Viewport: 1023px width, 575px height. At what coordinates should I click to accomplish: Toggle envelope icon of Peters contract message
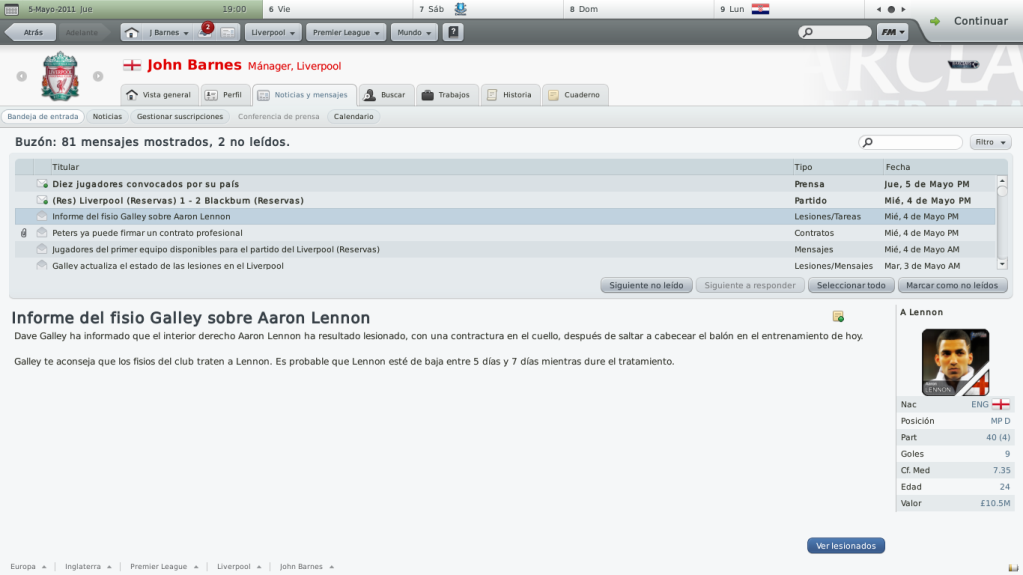tap(42, 233)
